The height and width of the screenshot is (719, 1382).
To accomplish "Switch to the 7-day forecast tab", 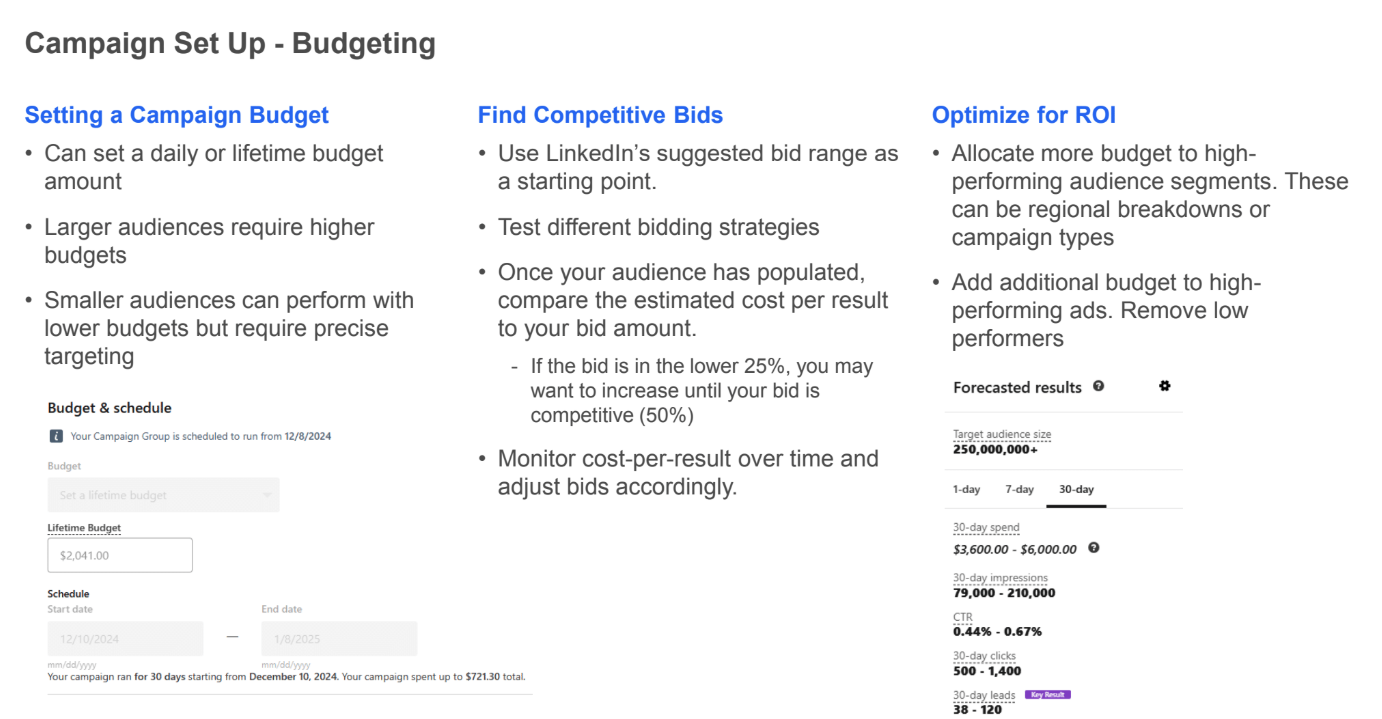I will (1019, 489).
